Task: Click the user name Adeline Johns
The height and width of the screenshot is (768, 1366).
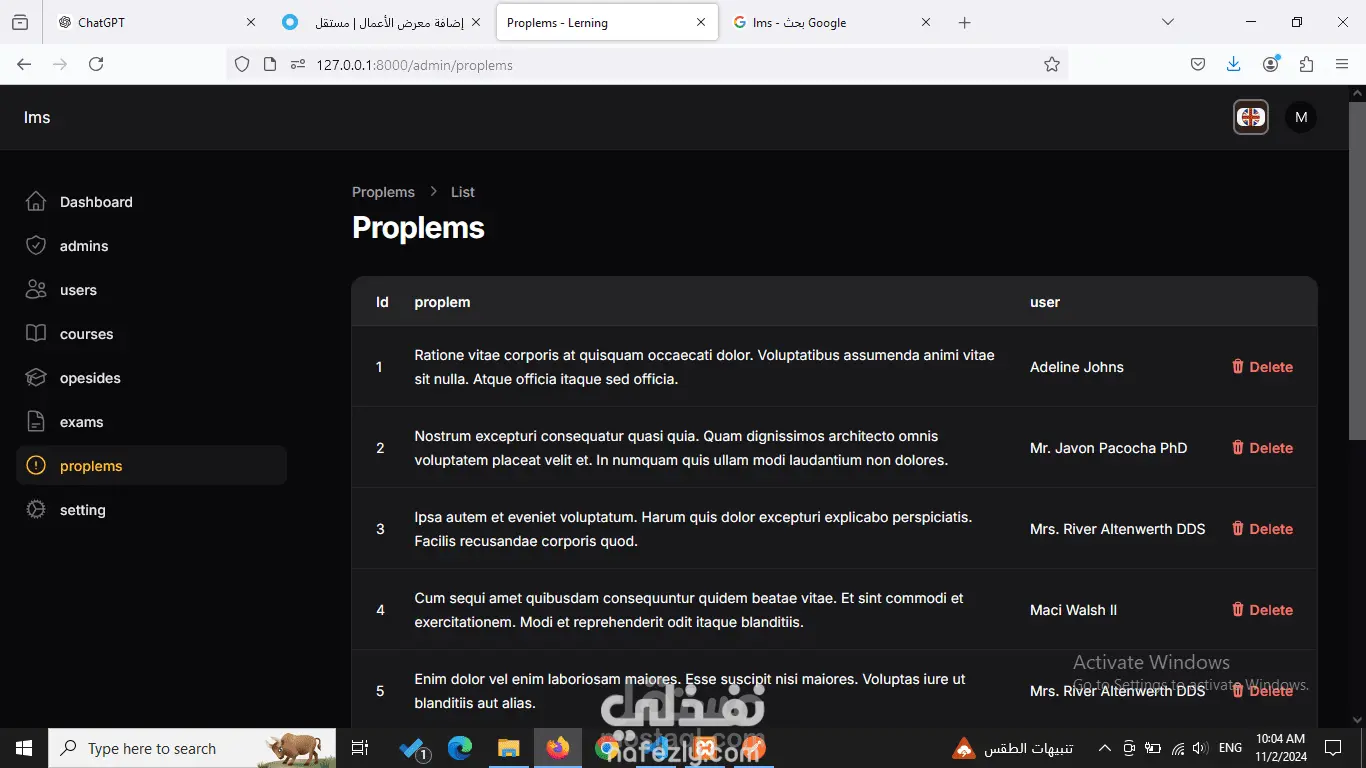Action: click(1077, 367)
